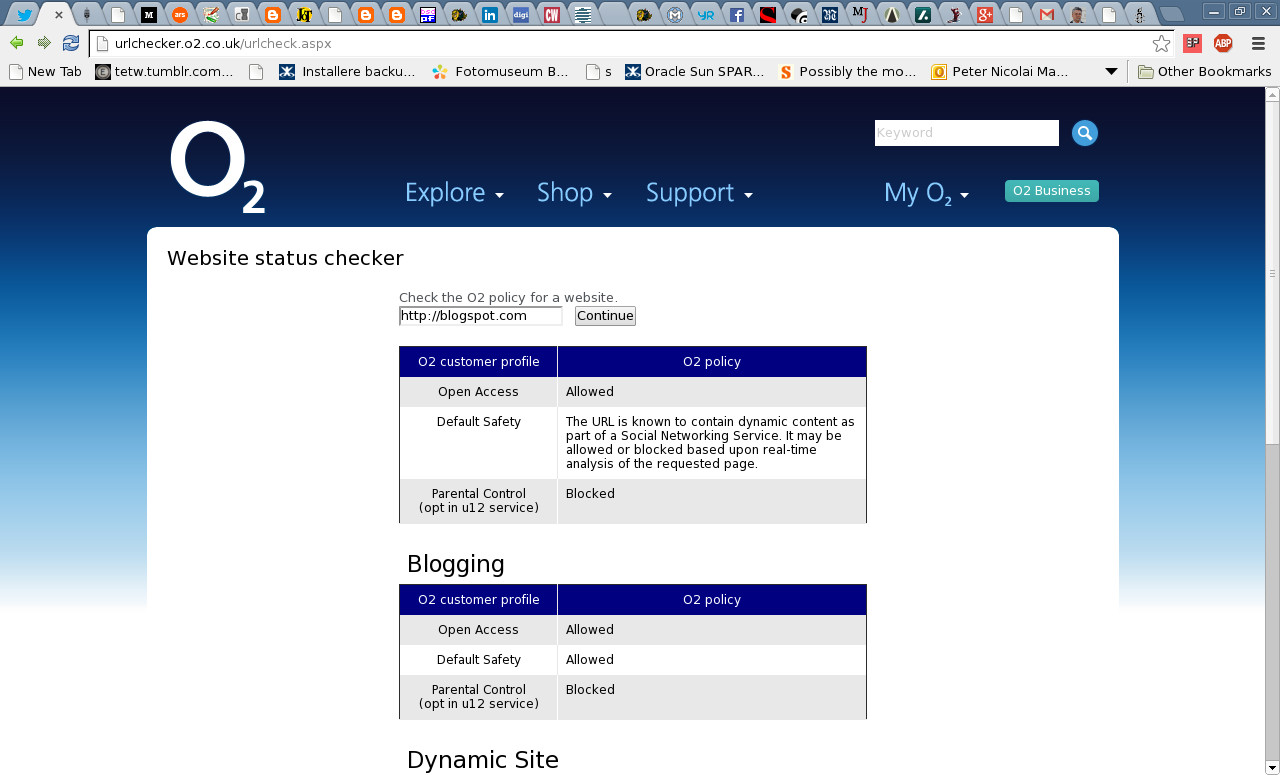Expand the Explore menu

tap(454, 193)
